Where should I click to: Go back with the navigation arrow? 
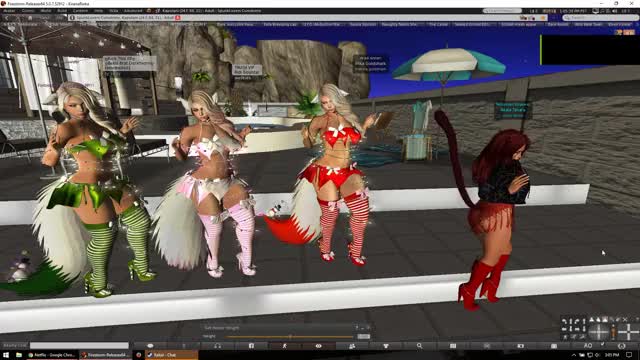pos(7,18)
